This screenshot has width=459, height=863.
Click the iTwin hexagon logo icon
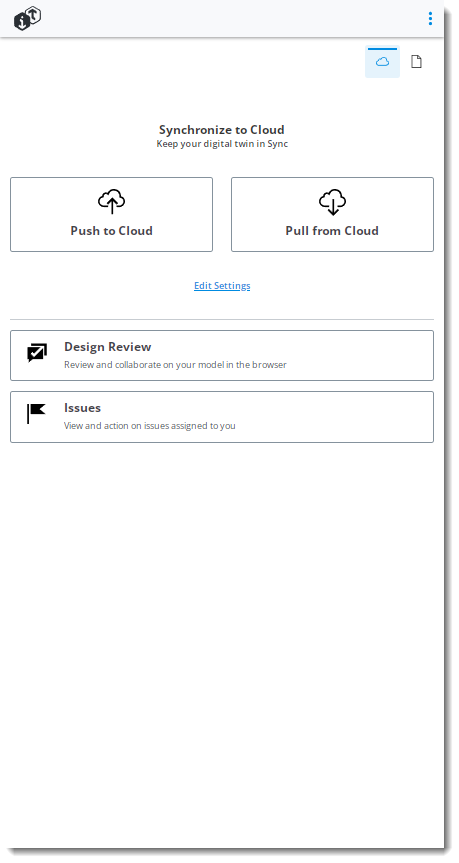pyautogui.click(x=28, y=19)
